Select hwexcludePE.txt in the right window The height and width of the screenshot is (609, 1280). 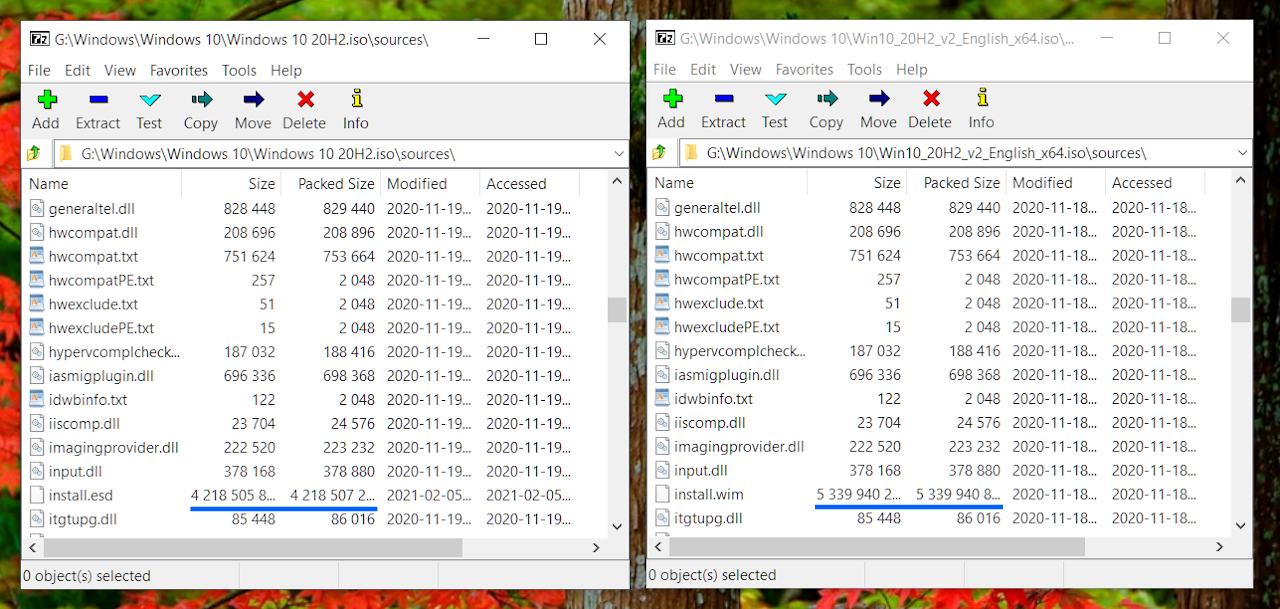[727, 327]
